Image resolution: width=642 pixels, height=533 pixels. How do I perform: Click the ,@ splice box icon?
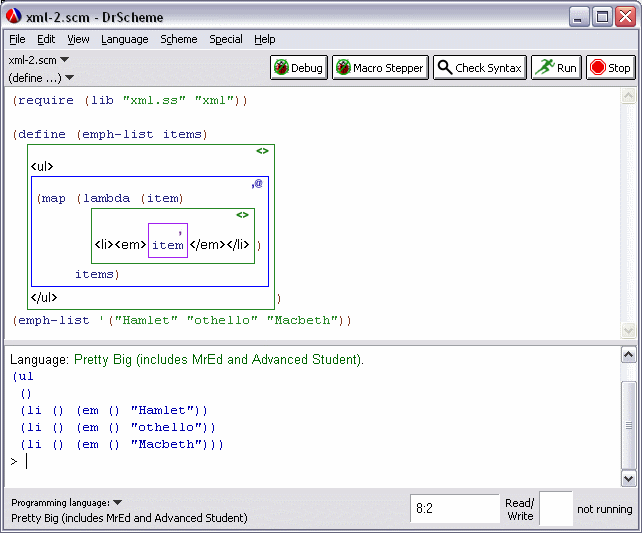[257, 184]
